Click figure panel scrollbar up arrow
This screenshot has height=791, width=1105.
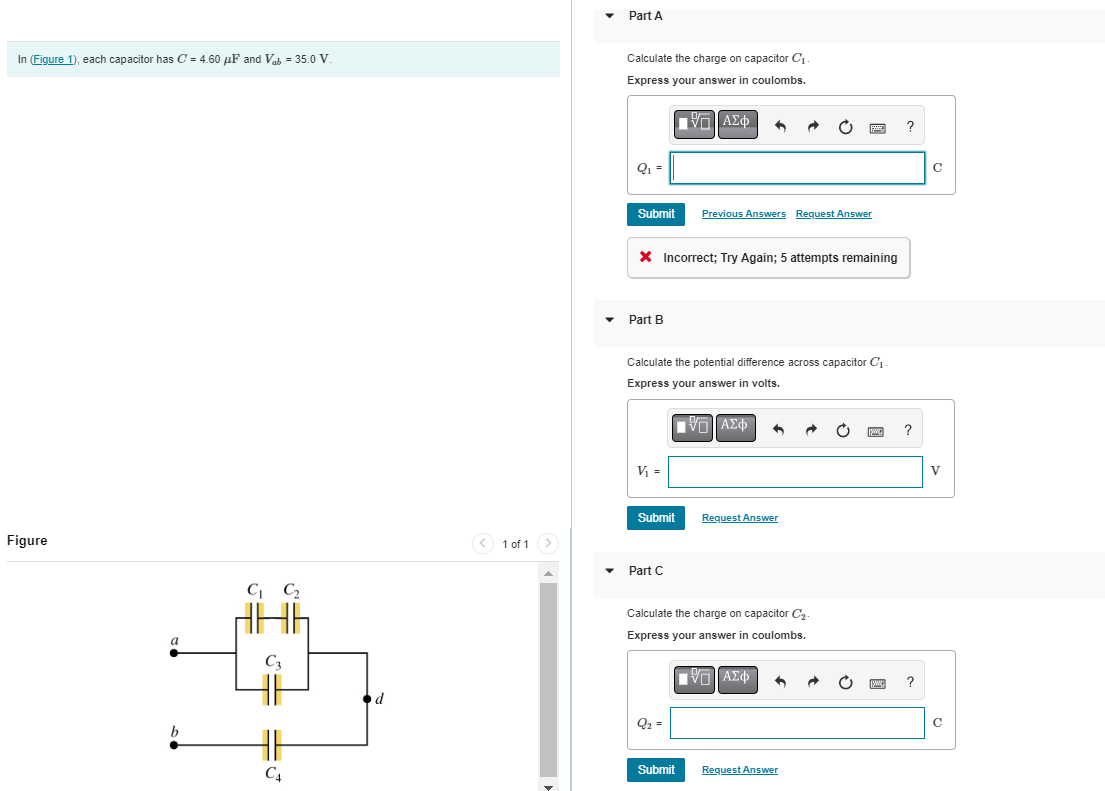click(x=548, y=573)
